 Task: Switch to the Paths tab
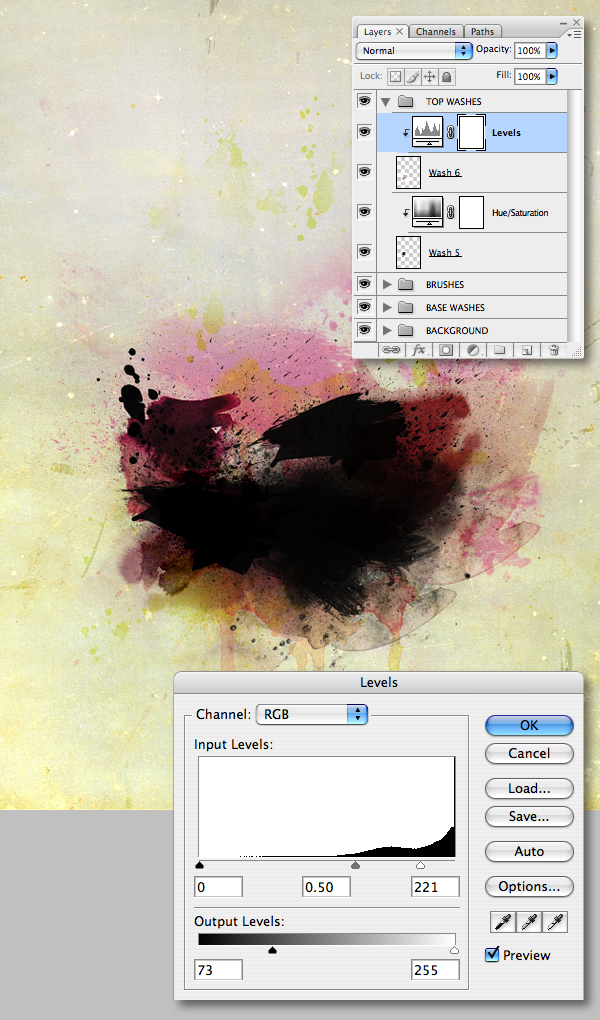click(482, 31)
